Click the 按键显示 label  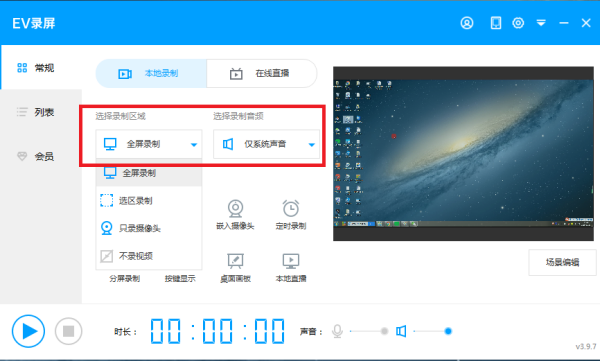180,279
